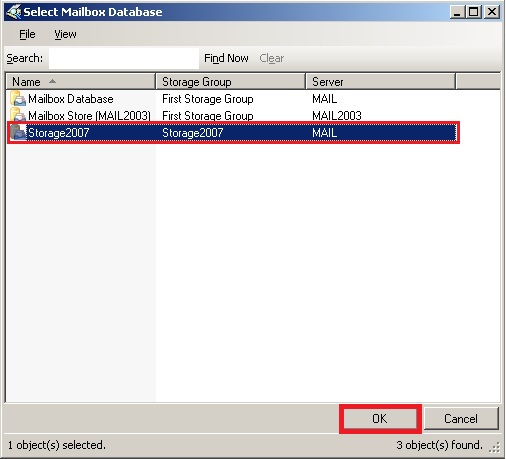
Task: Open the View menu
Action: (x=65, y=34)
